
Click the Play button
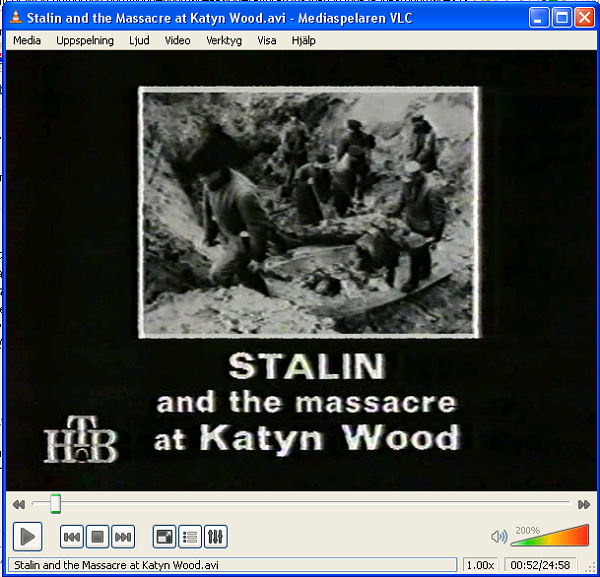(28, 536)
